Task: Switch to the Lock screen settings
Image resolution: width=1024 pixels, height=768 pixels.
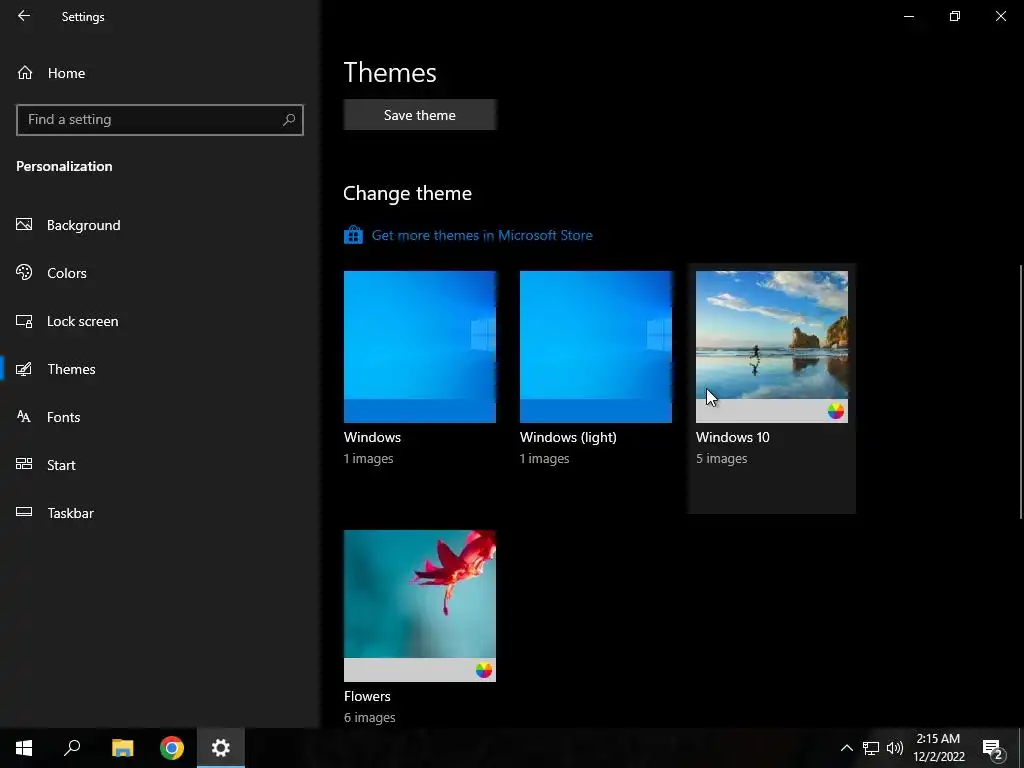Action: tap(159, 321)
